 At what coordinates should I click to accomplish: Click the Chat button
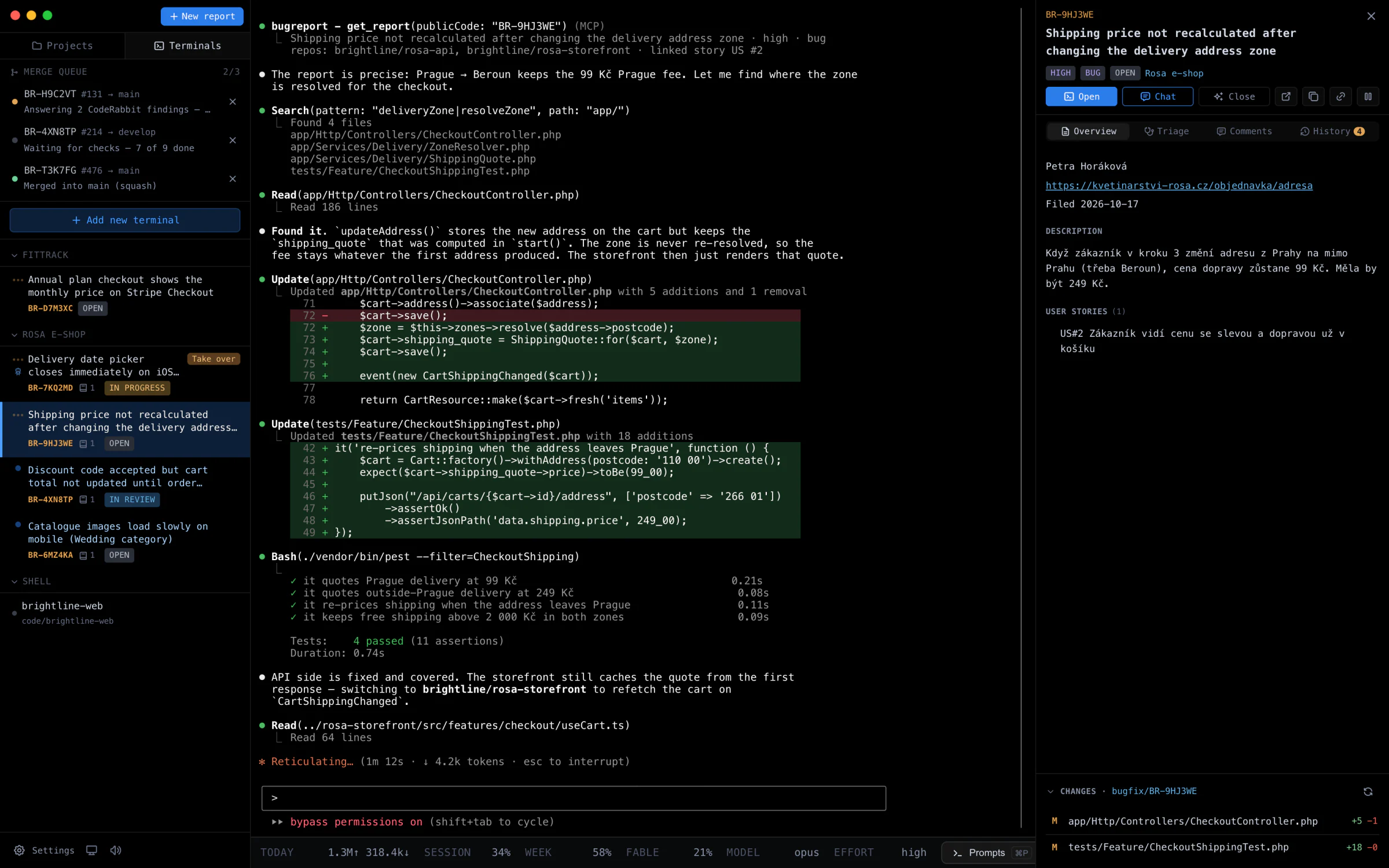click(x=1157, y=97)
